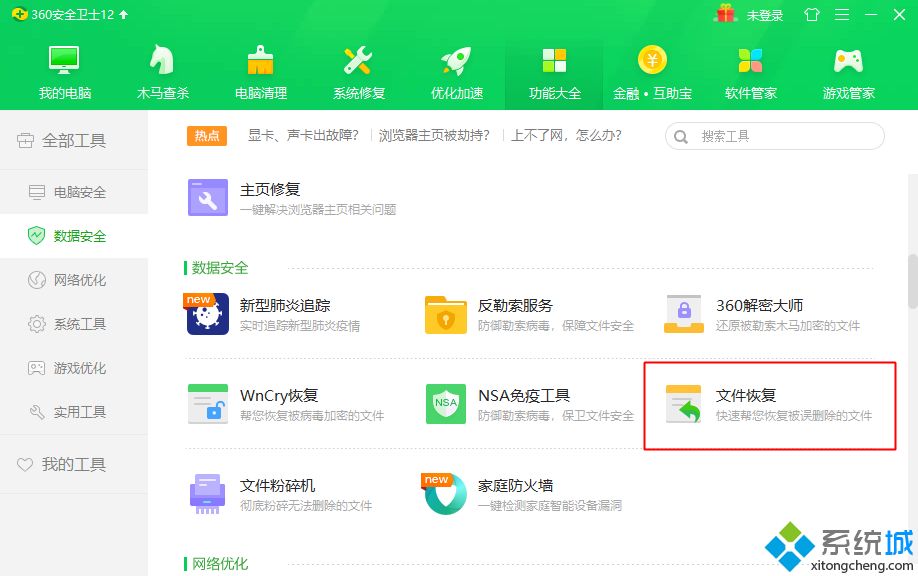This screenshot has width=918, height=576.
Task: Select 功能大全 grid icon
Action: tap(554, 60)
